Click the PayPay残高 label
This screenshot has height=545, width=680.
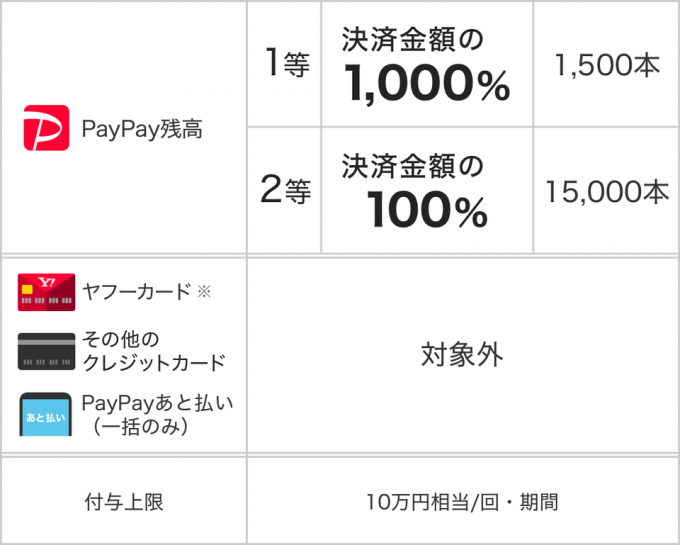[142, 129]
